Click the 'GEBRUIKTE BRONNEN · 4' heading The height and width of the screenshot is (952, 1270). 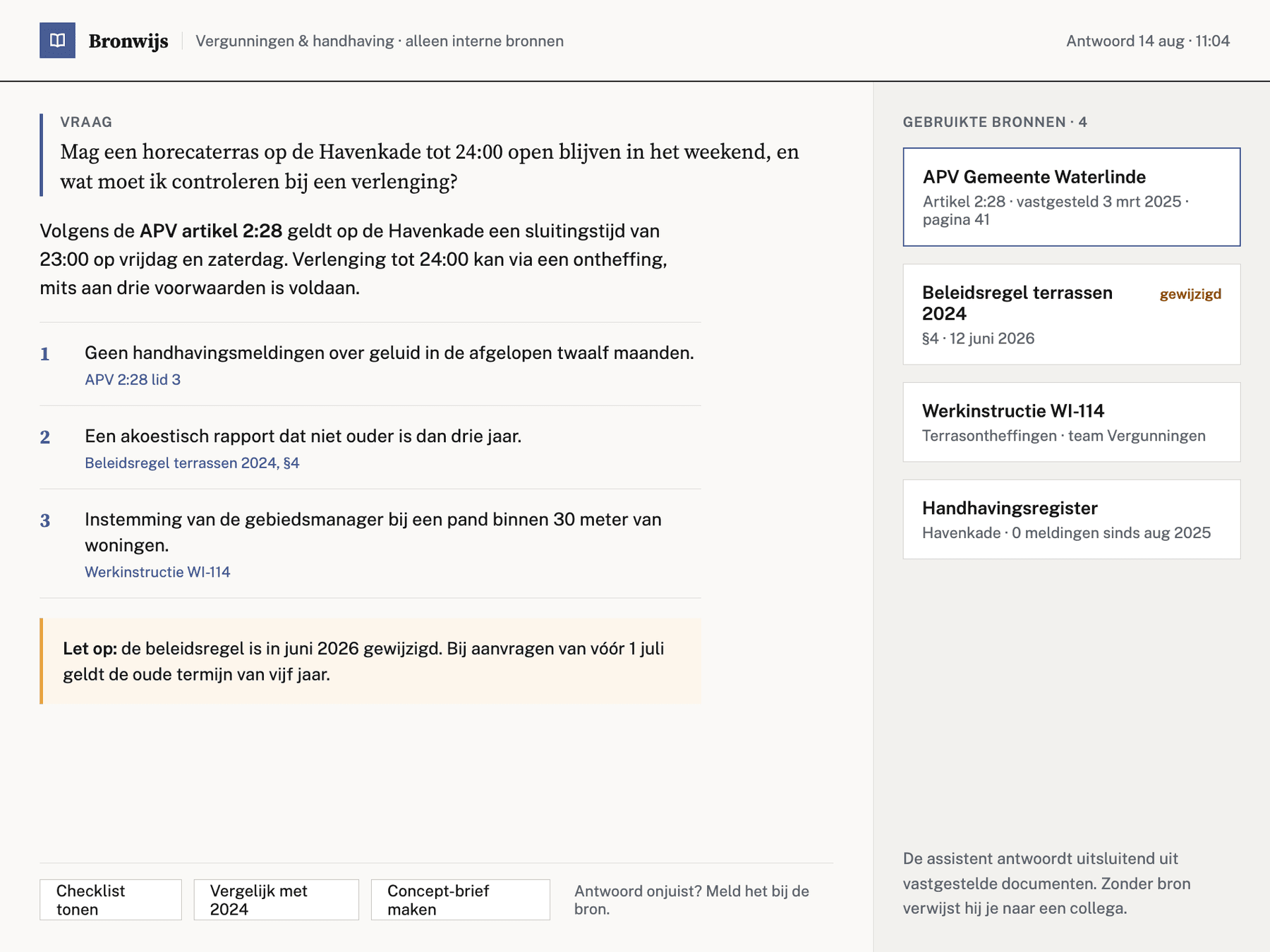(x=995, y=122)
